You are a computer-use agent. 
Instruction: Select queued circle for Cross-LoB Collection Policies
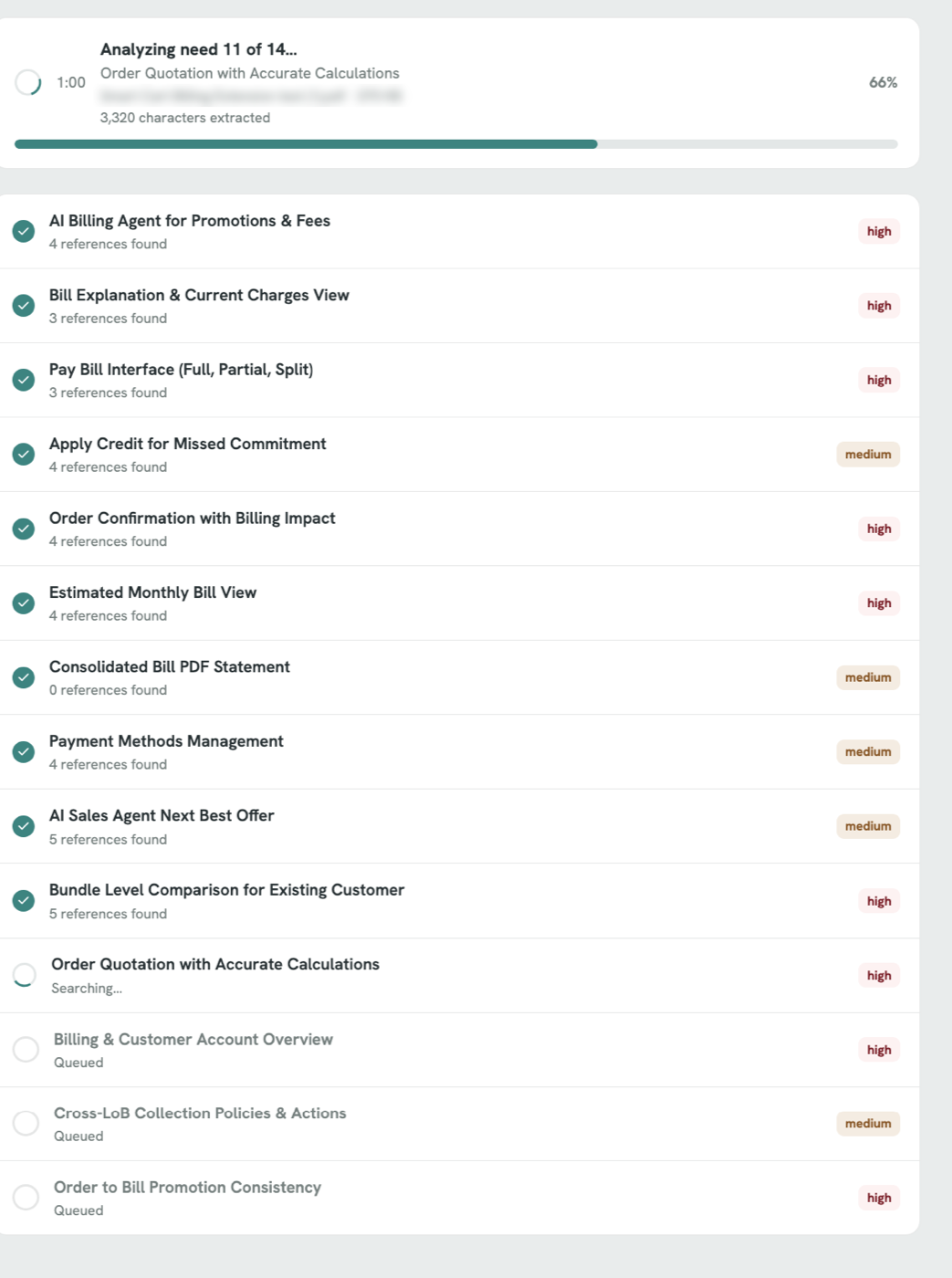(26, 1124)
